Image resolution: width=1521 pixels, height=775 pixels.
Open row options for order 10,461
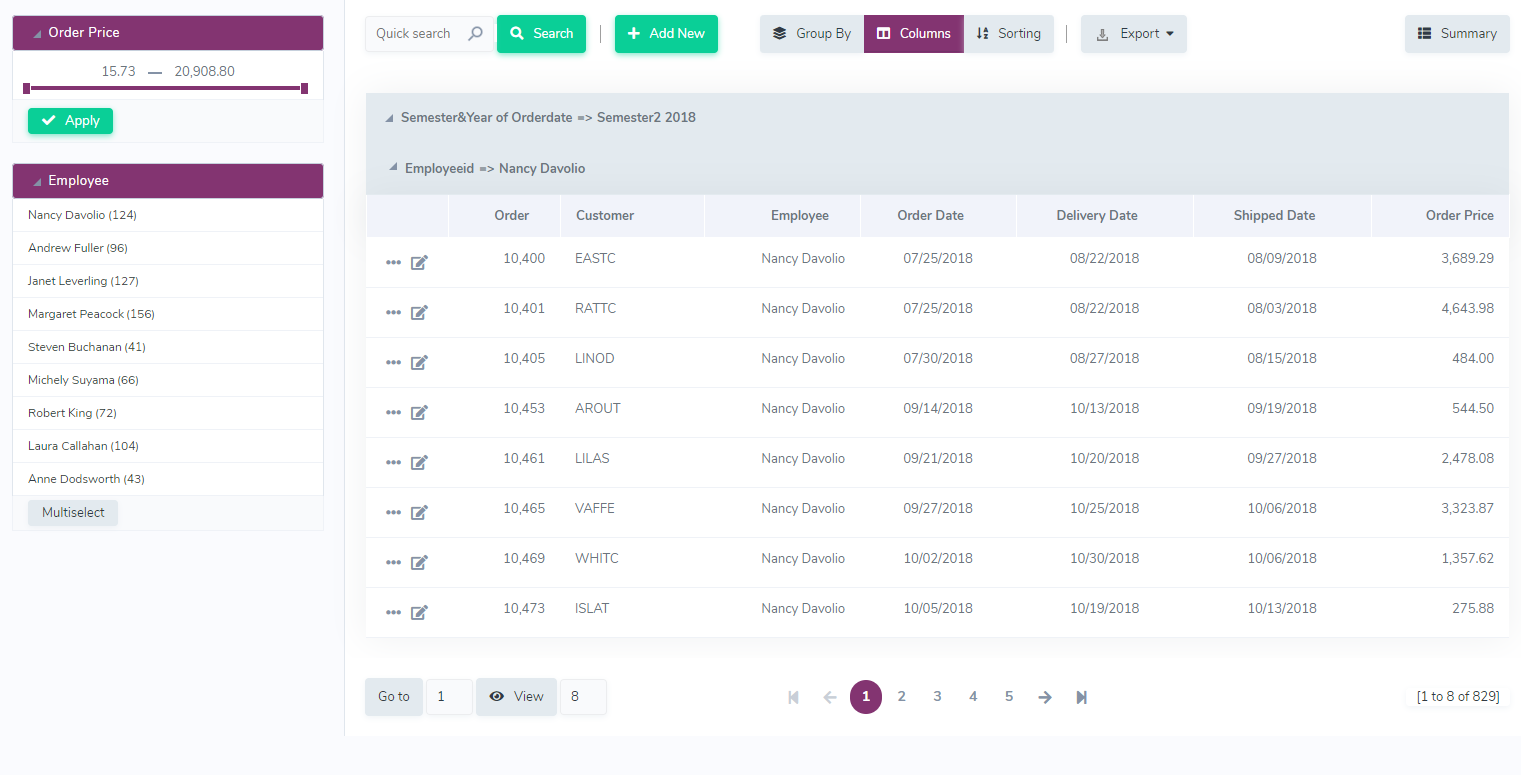click(393, 462)
